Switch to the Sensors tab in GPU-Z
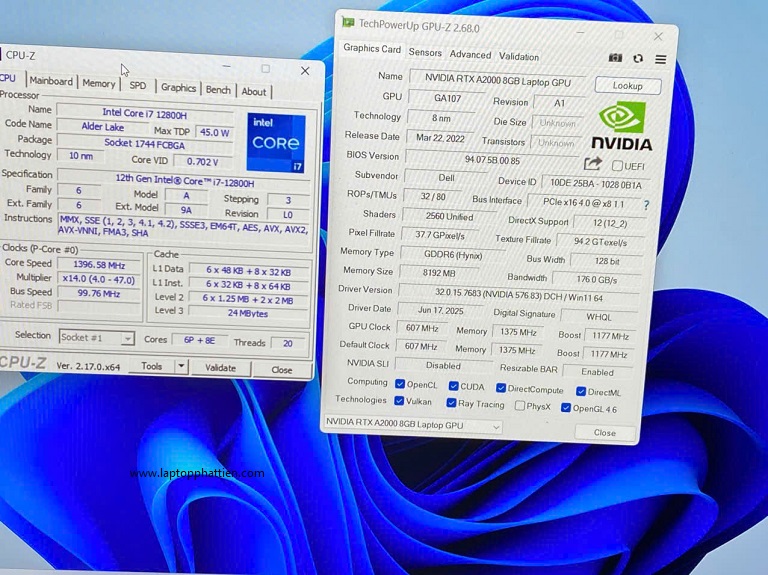Screen dimensions: 768x575 [x=425, y=53]
